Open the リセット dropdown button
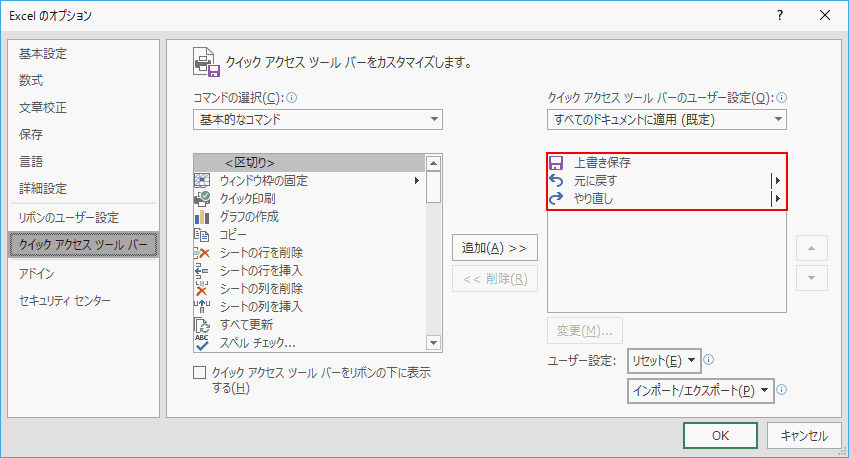The height and width of the screenshot is (458, 849). 664,361
